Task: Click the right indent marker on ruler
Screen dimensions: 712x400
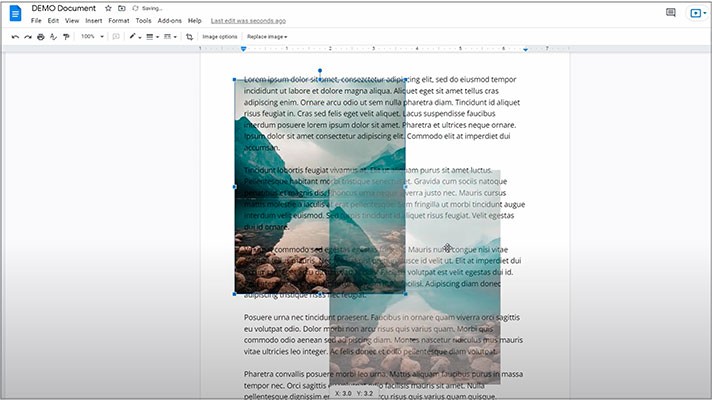Action: (x=525, y=49)
